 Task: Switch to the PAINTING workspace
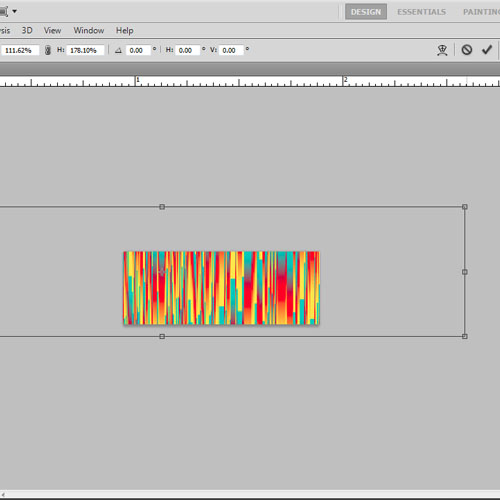coord(481,12)
